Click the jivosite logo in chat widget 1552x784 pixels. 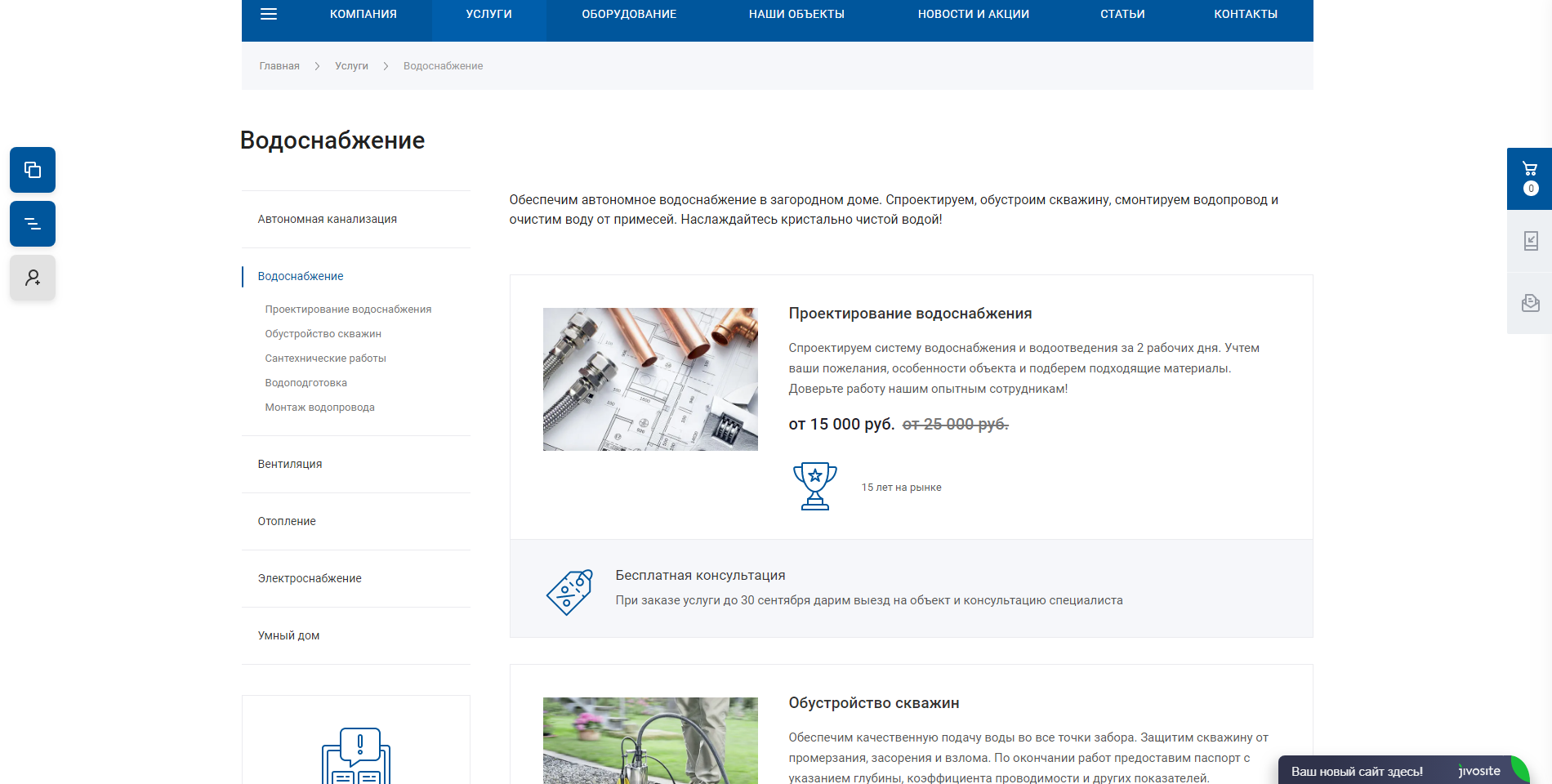point(1479,771)
